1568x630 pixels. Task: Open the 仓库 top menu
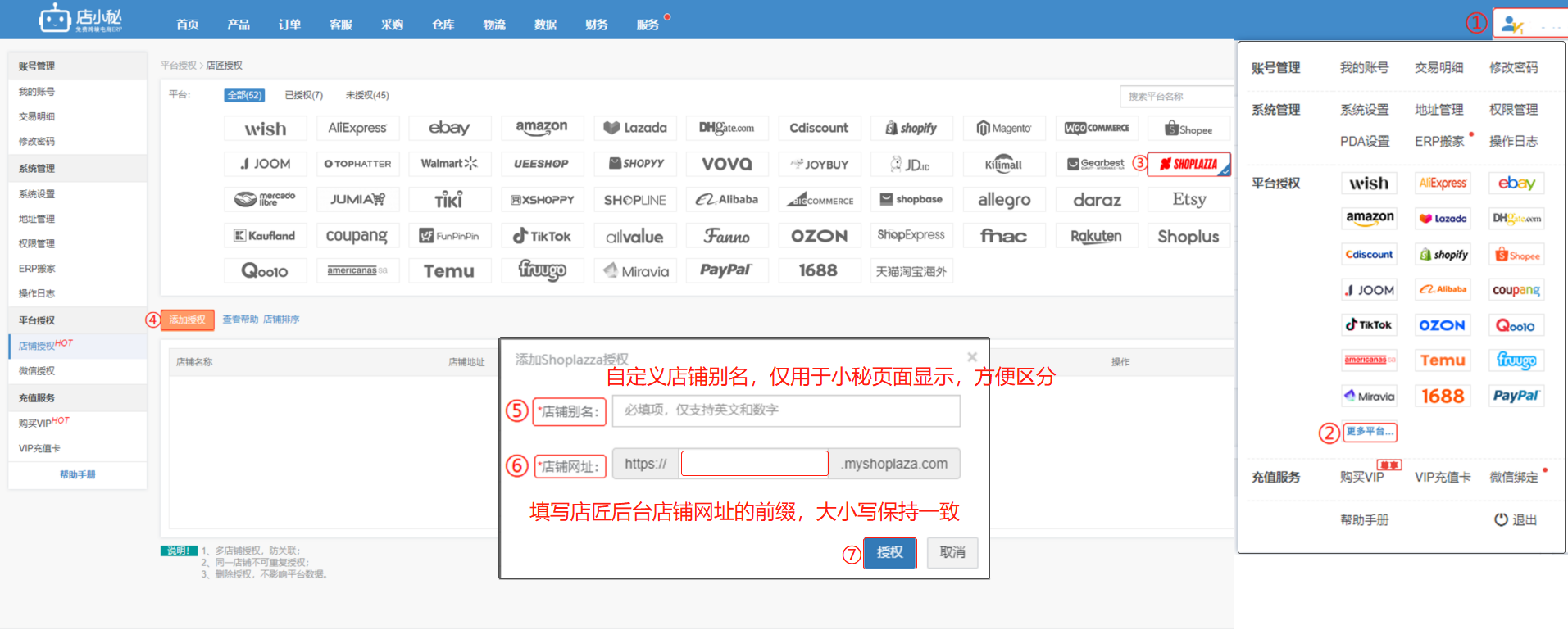pos(443,25)
